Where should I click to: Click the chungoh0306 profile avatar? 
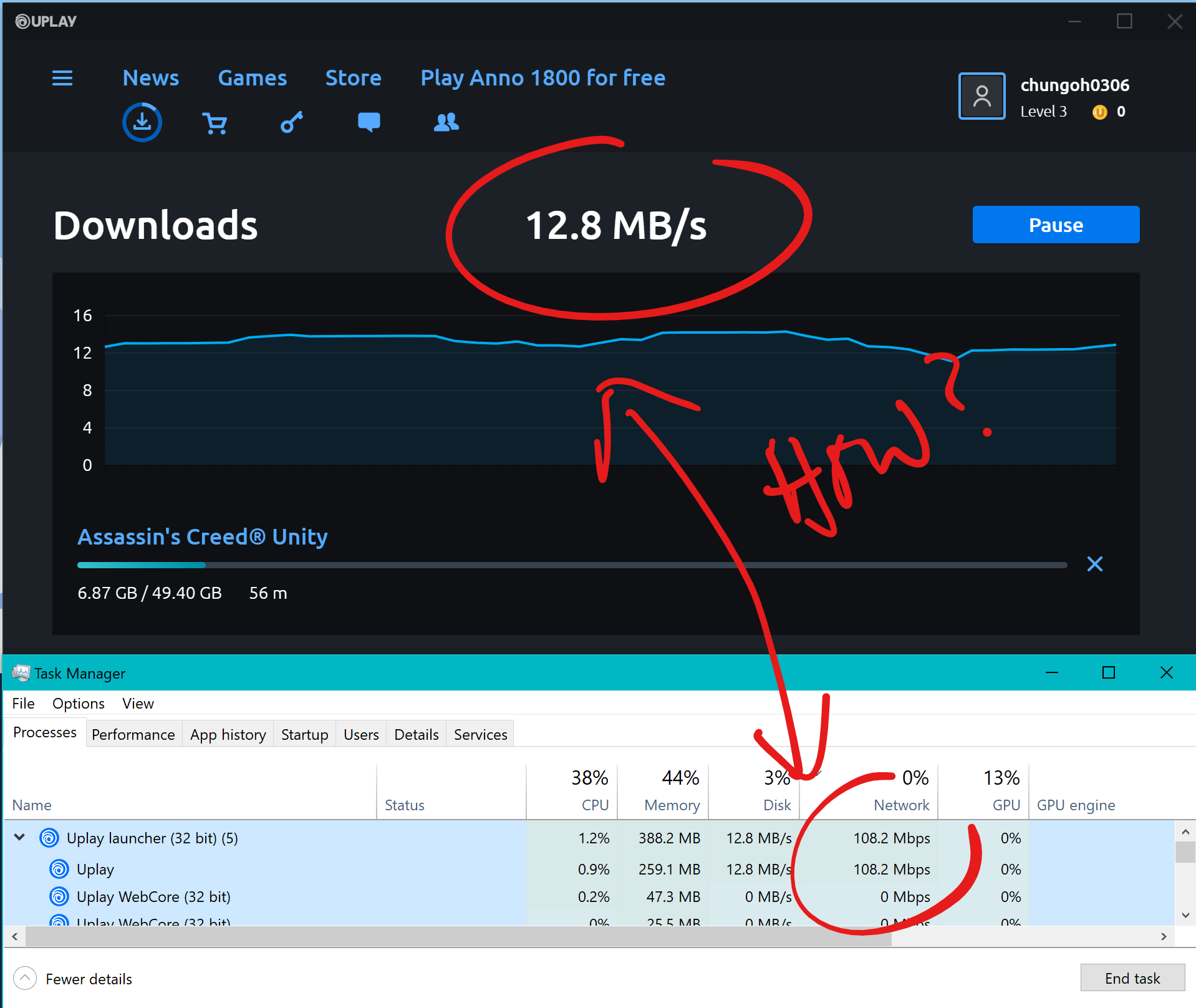pyautogui.click(x=981, y=95)
